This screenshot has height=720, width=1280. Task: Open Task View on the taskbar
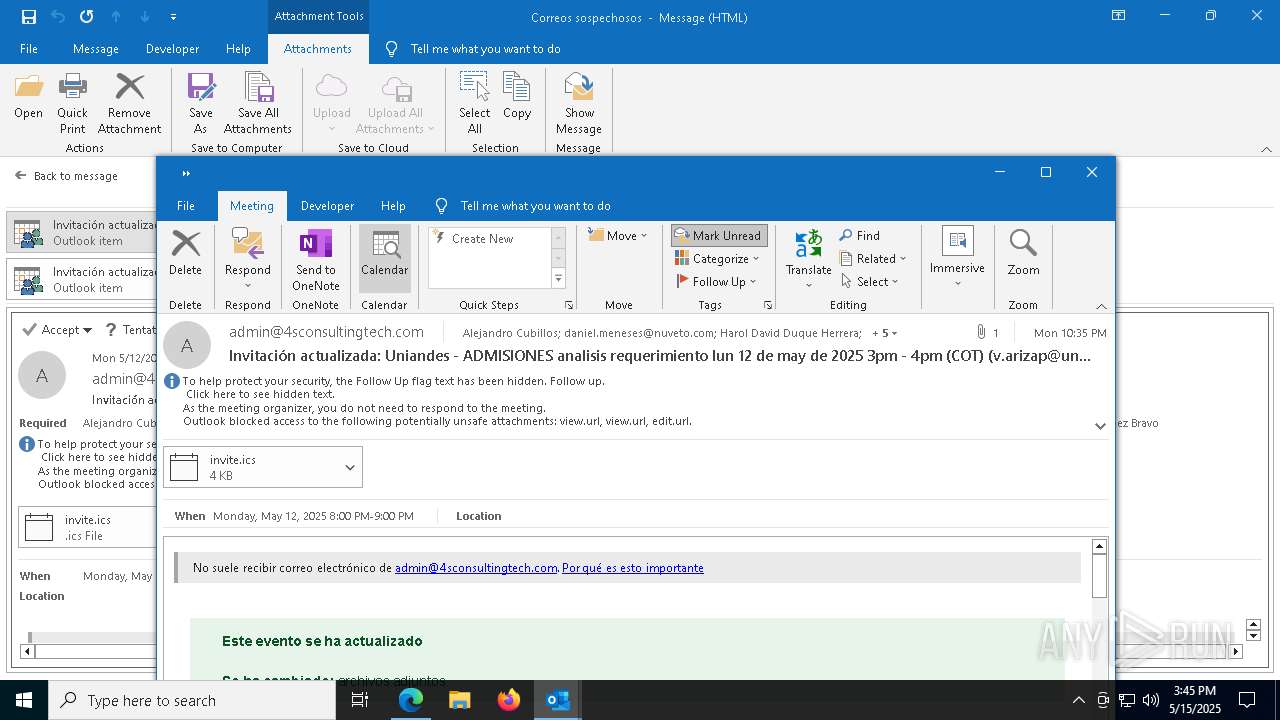coord(360,700)
